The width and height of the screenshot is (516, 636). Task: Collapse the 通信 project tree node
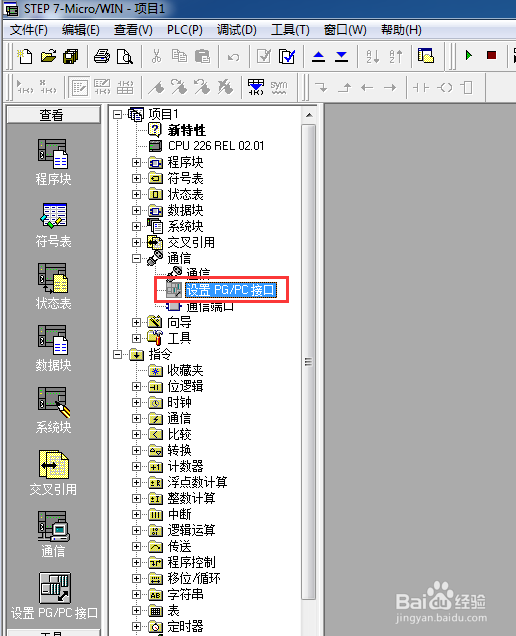[x=136, y=258]
